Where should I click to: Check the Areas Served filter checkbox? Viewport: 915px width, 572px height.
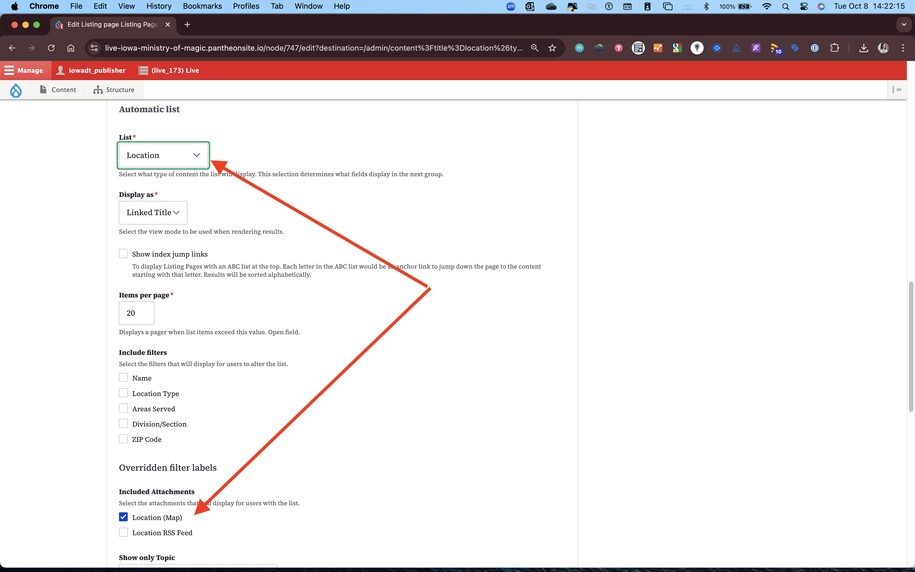coord(123,408)
